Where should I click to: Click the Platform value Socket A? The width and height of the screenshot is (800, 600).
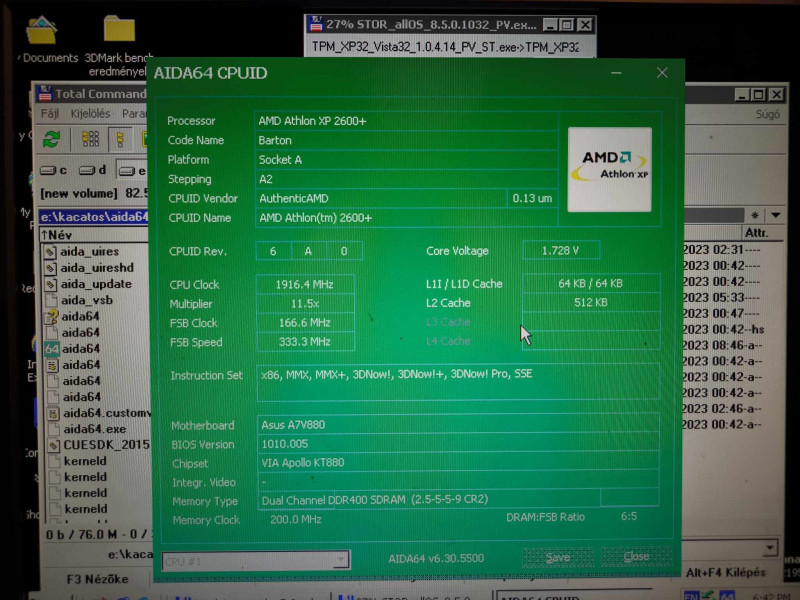(406, 160)
